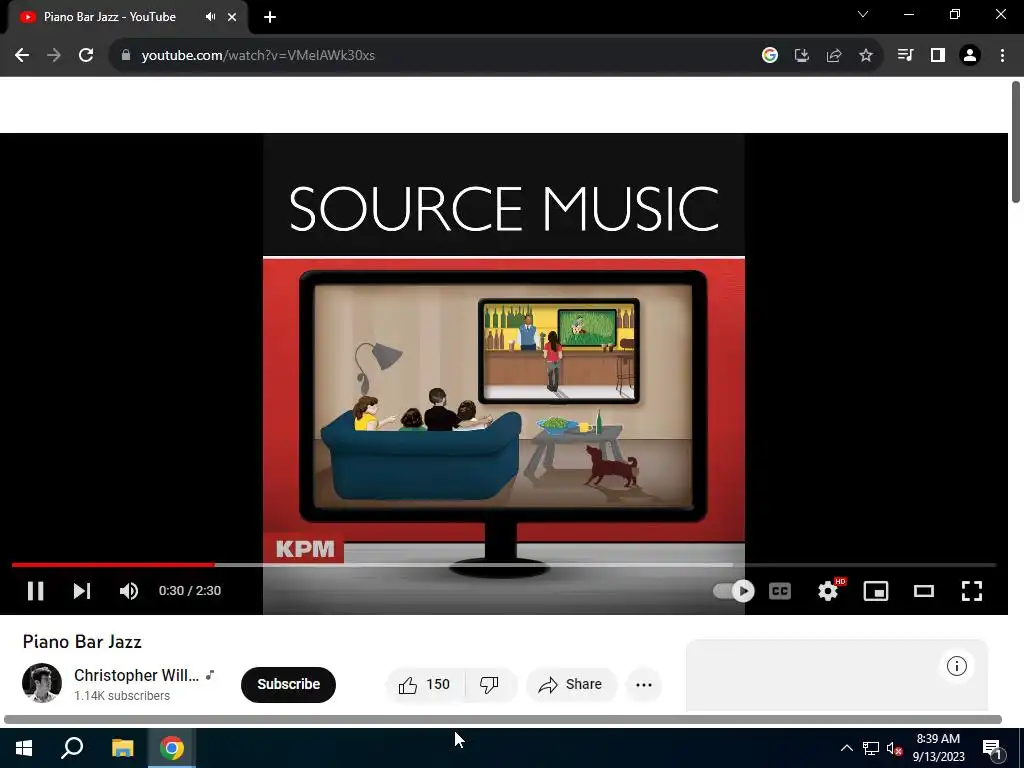Like the video with 150 likes
1024x768 pixels.
coord(425,684)
